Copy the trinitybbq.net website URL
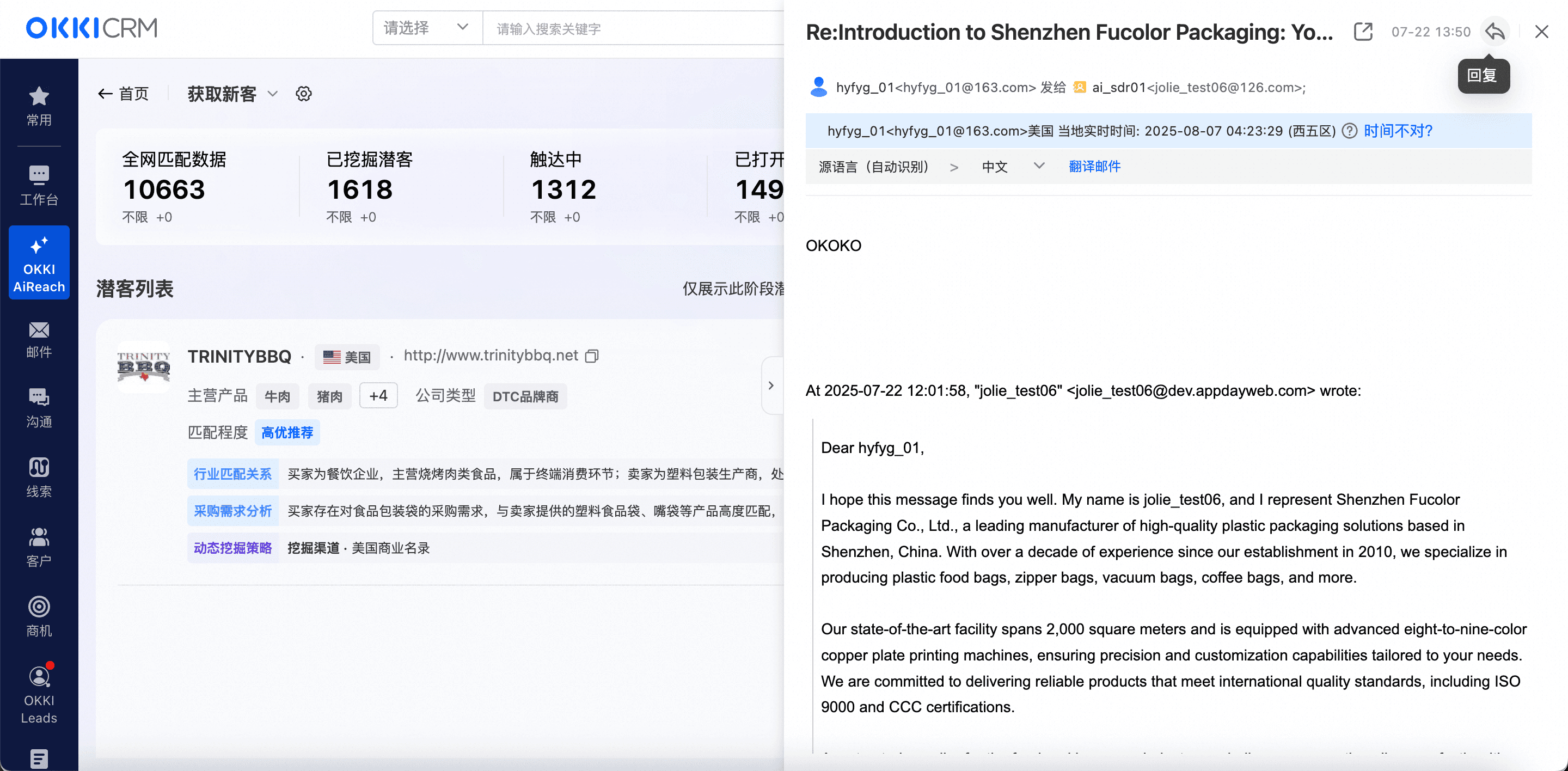1568x771 pixels. pos(592,356)
